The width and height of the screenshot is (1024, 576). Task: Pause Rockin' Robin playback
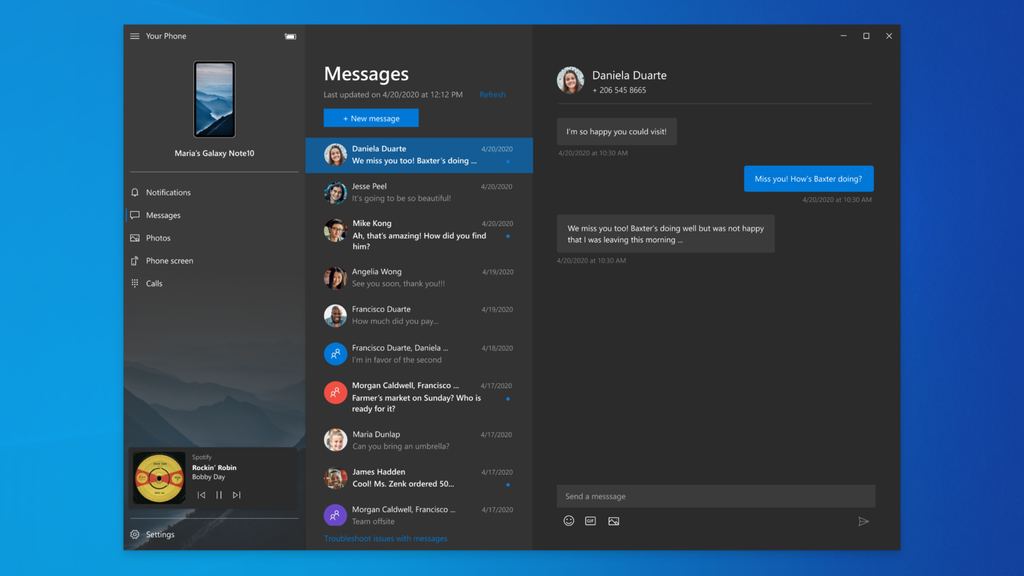219,494
